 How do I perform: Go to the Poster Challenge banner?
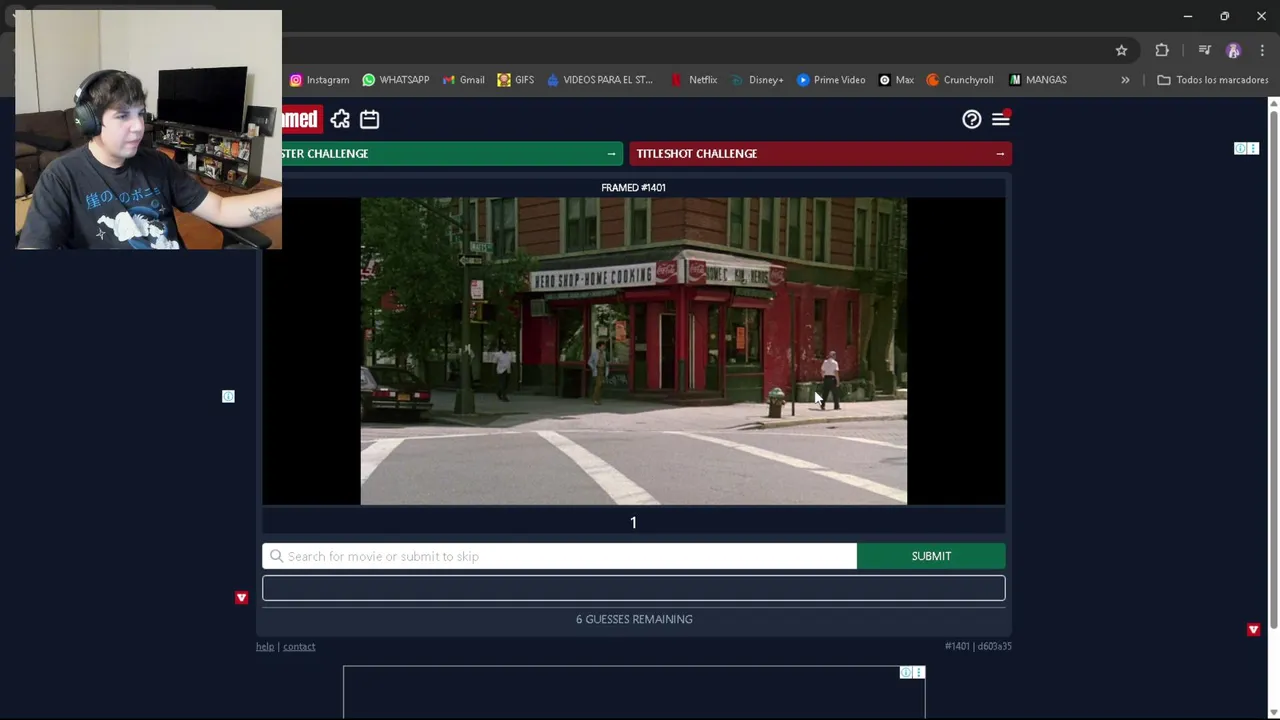coord(452,153)
